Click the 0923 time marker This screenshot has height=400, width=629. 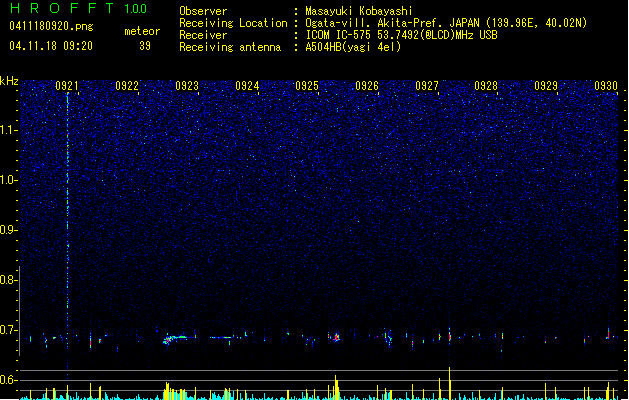click(187, 86)
